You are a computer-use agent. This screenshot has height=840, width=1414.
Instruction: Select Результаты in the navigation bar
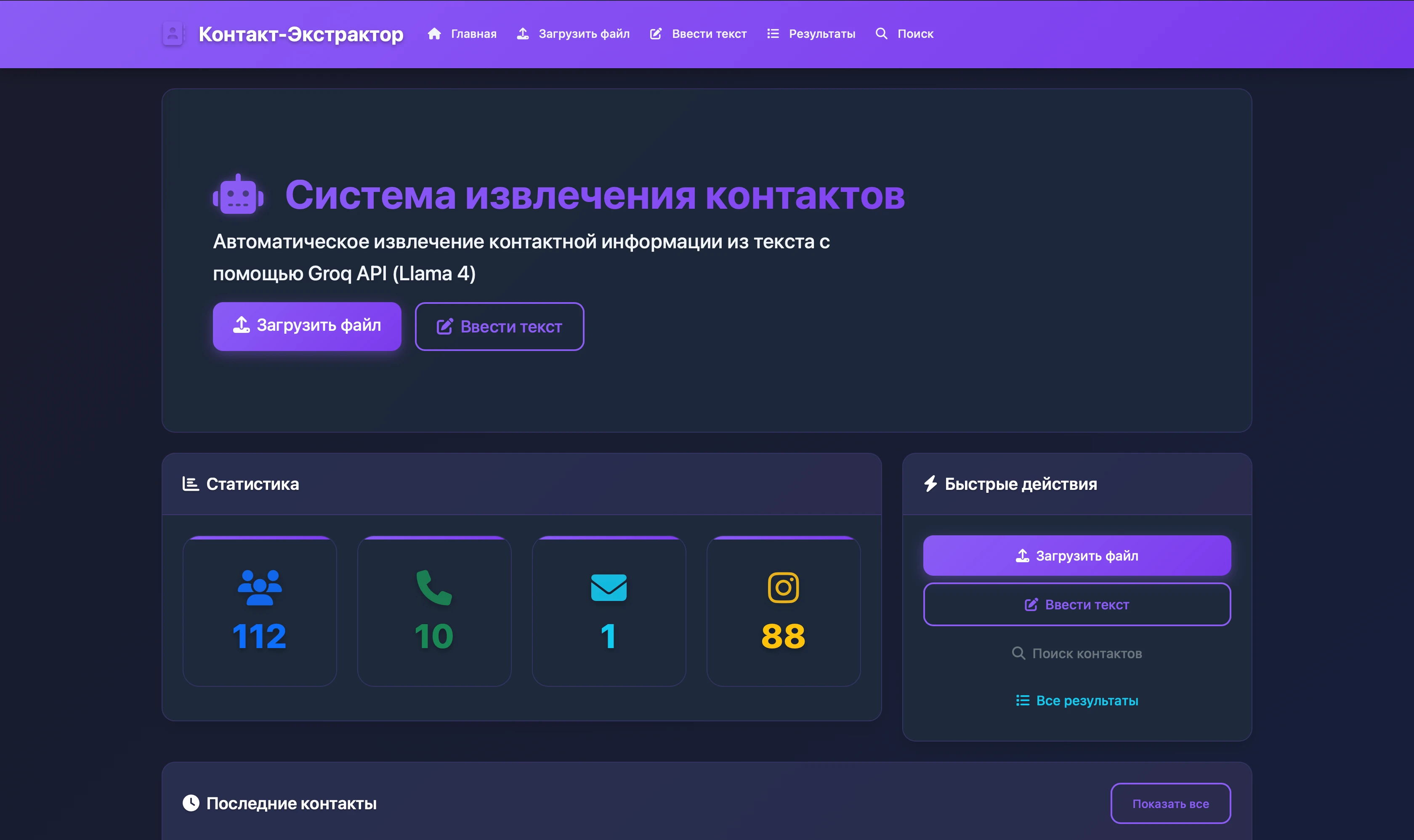click(822, 33)
